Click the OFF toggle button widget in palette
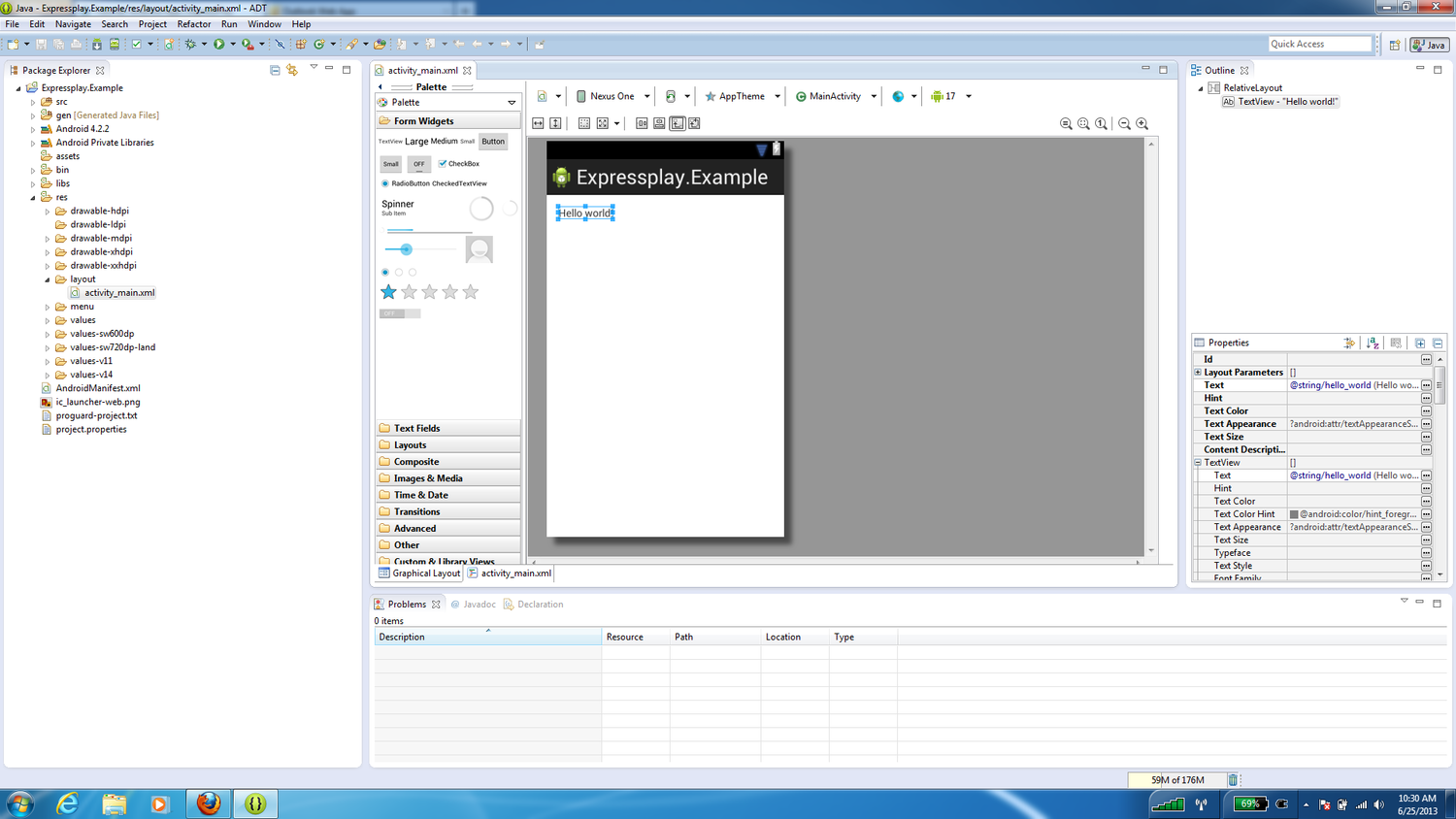The width and height of the screenshot is (1456, 819). (x=418, y=164)
